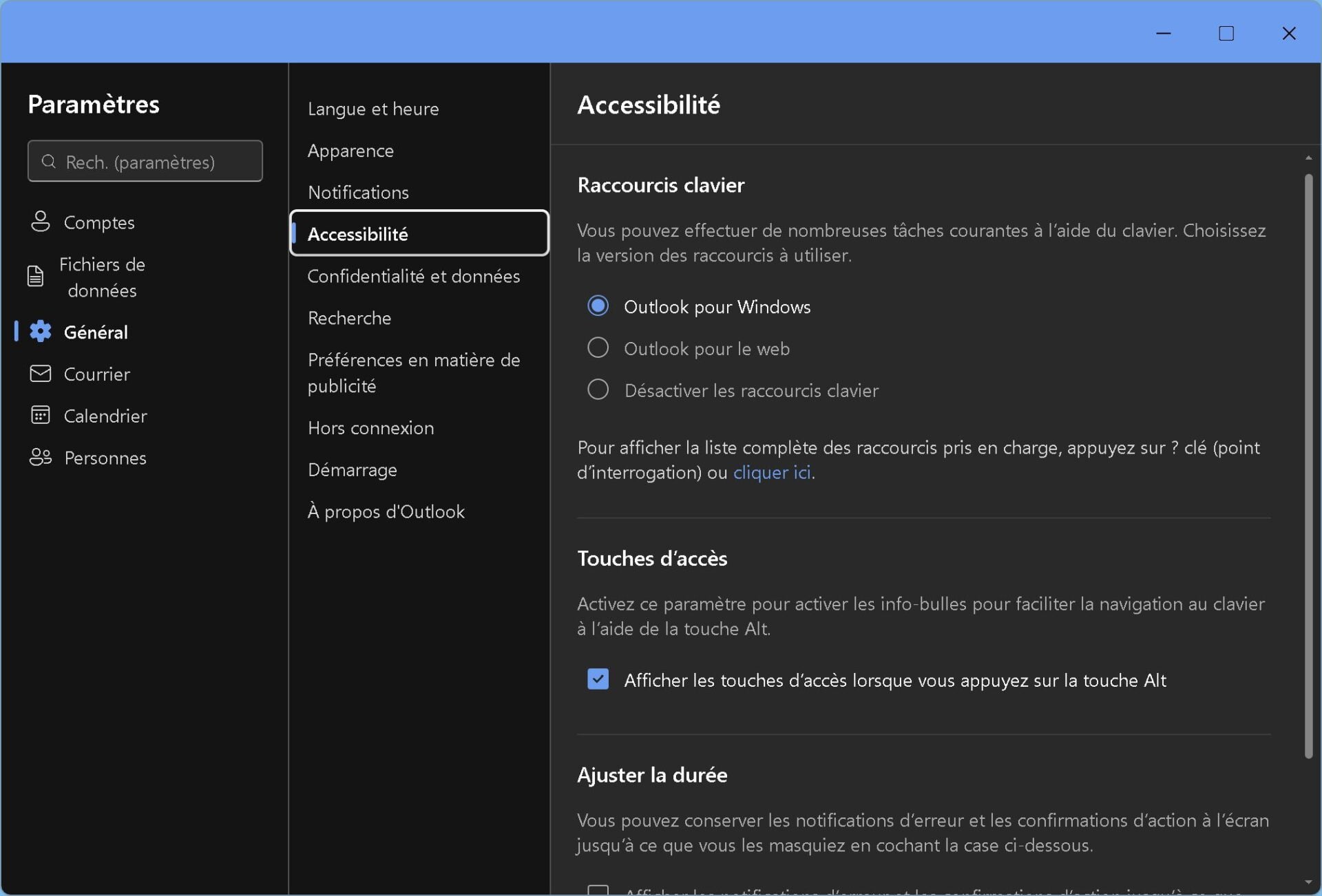Click the Courrier envelope icon
This screenshot has width=1322, height=896.
(41, 374)
